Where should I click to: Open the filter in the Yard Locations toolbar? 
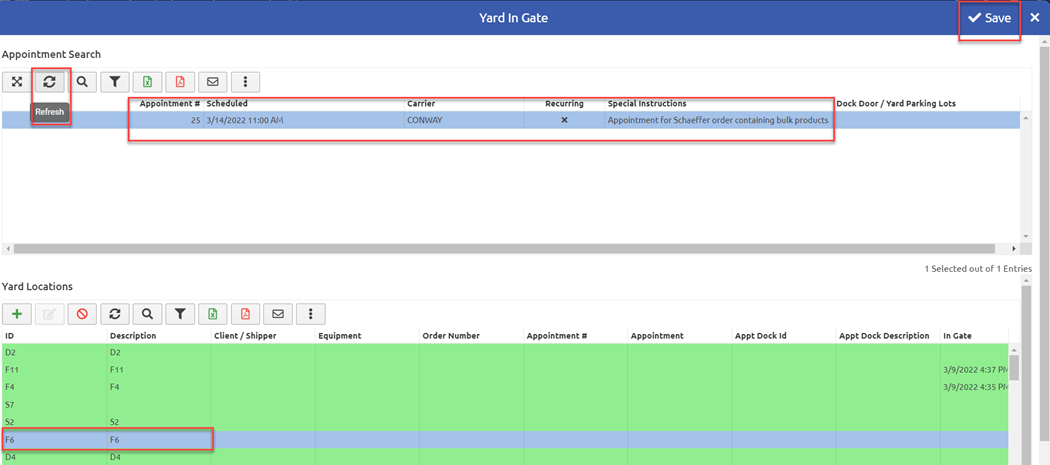coord(180,314)
